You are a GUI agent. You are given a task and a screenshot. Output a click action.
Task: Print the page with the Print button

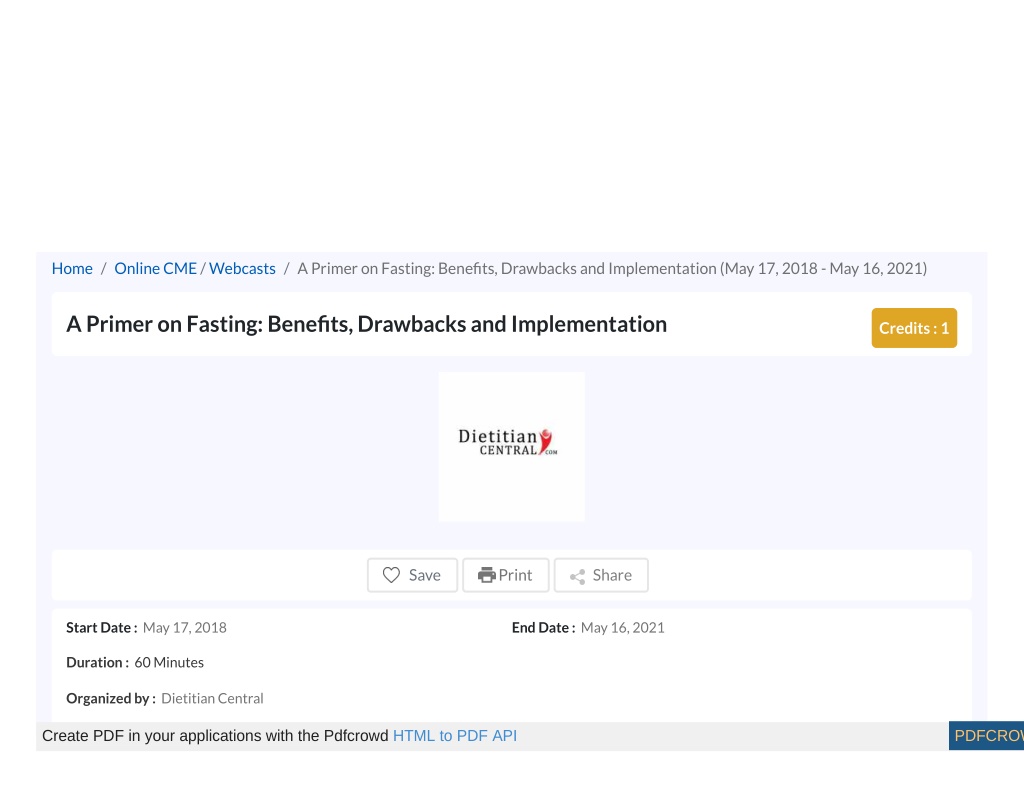click(505, 575)
